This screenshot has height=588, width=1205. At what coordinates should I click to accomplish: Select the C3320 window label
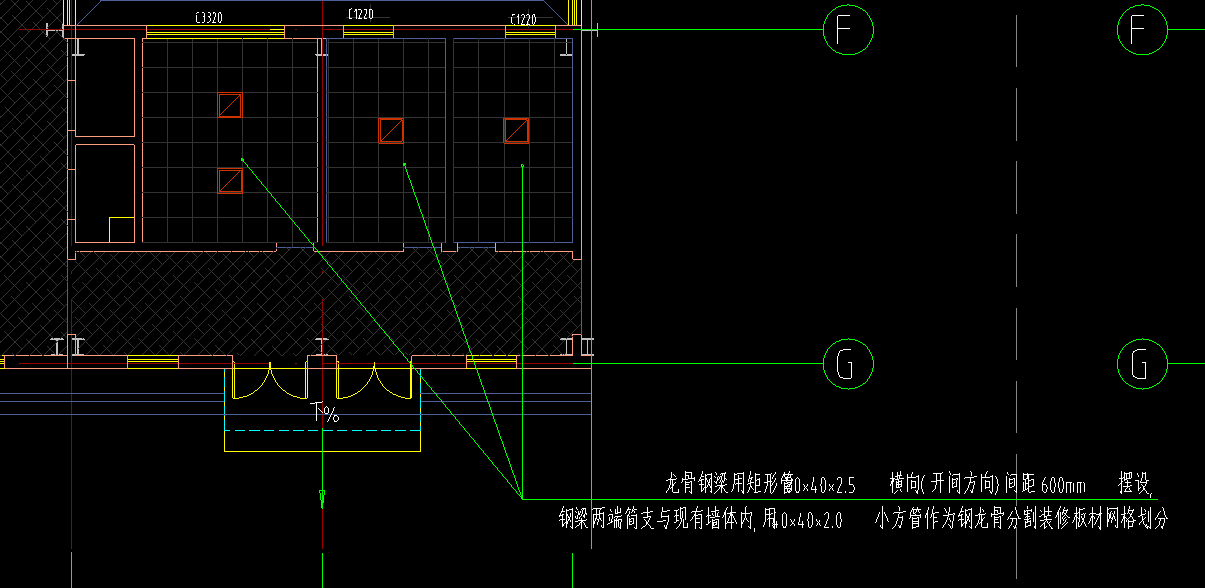pos(209,18)
